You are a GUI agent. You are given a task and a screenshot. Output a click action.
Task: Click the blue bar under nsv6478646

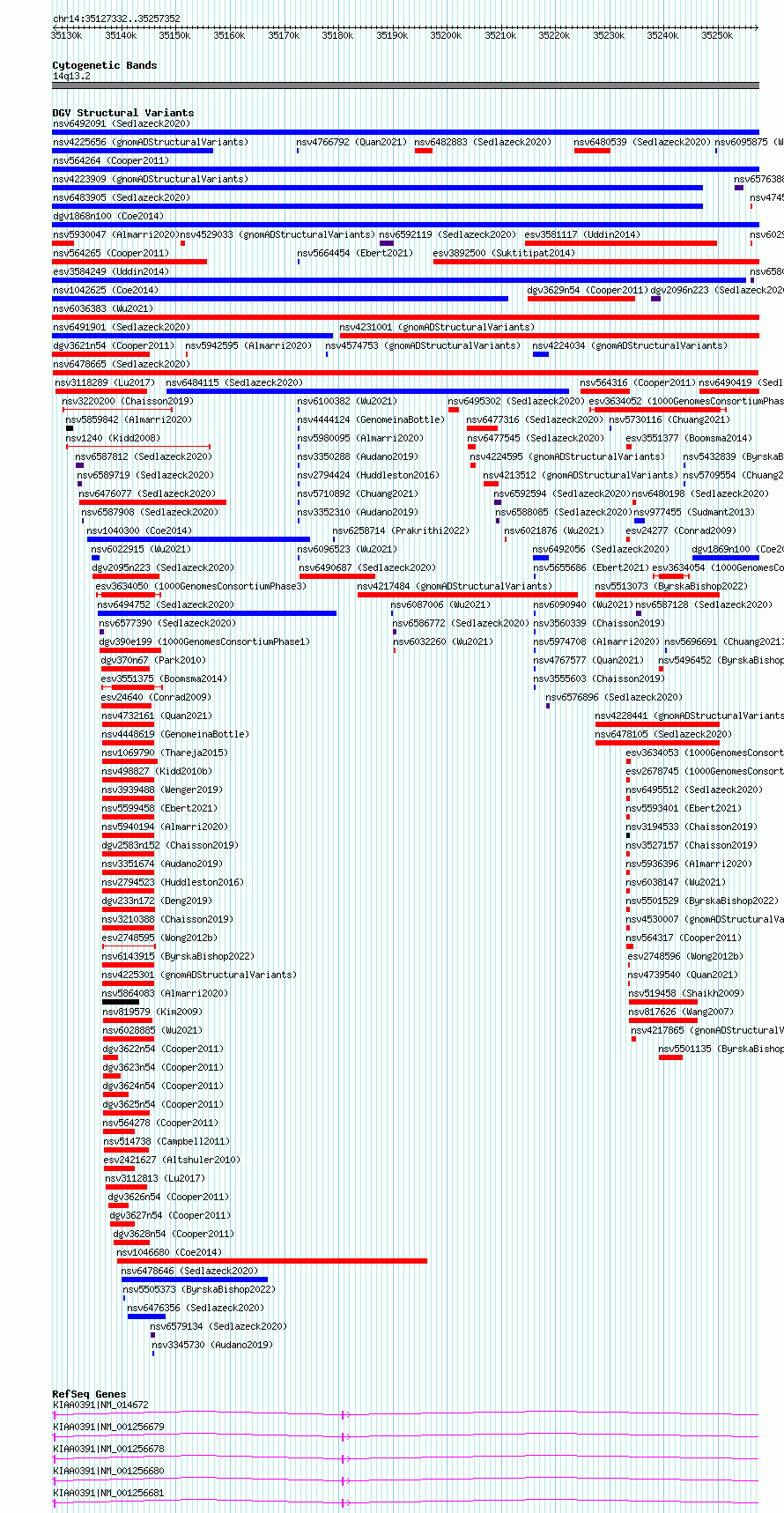(x=195, y=1279)
